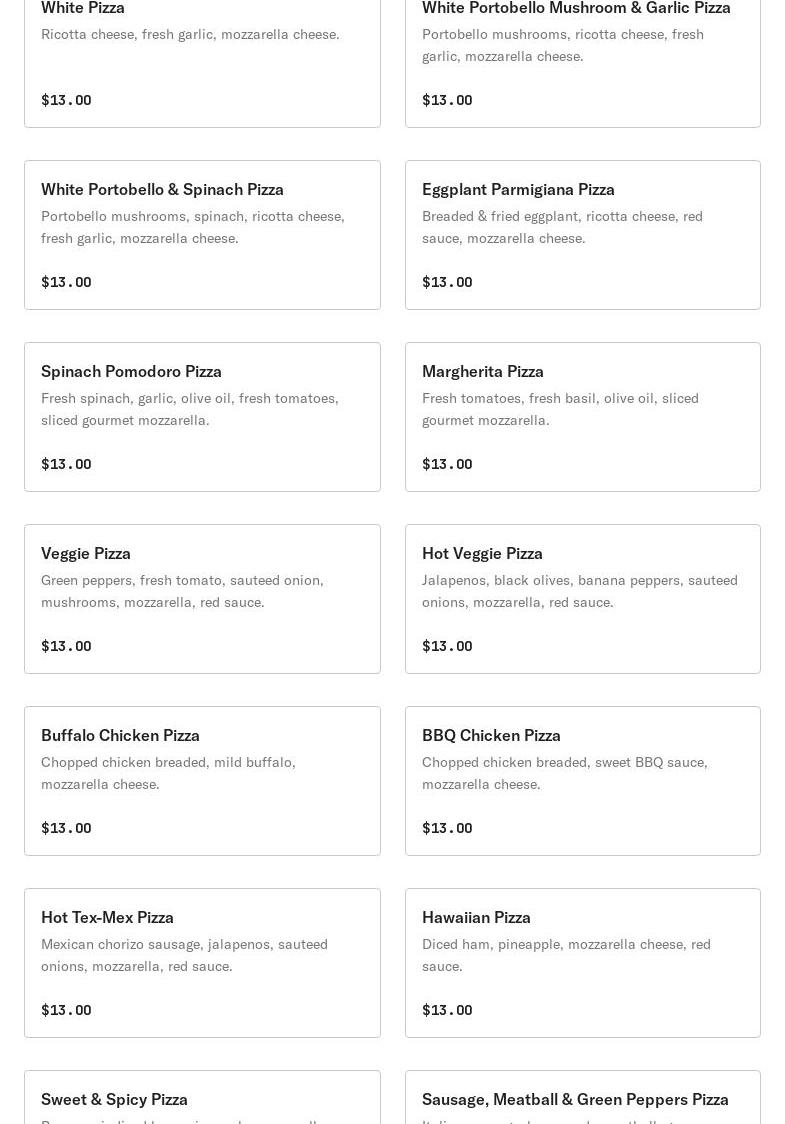This screenshot has width=785, height=1124.
Task: Click the Margherita Pizza $13.00 price
Action: 447,464
